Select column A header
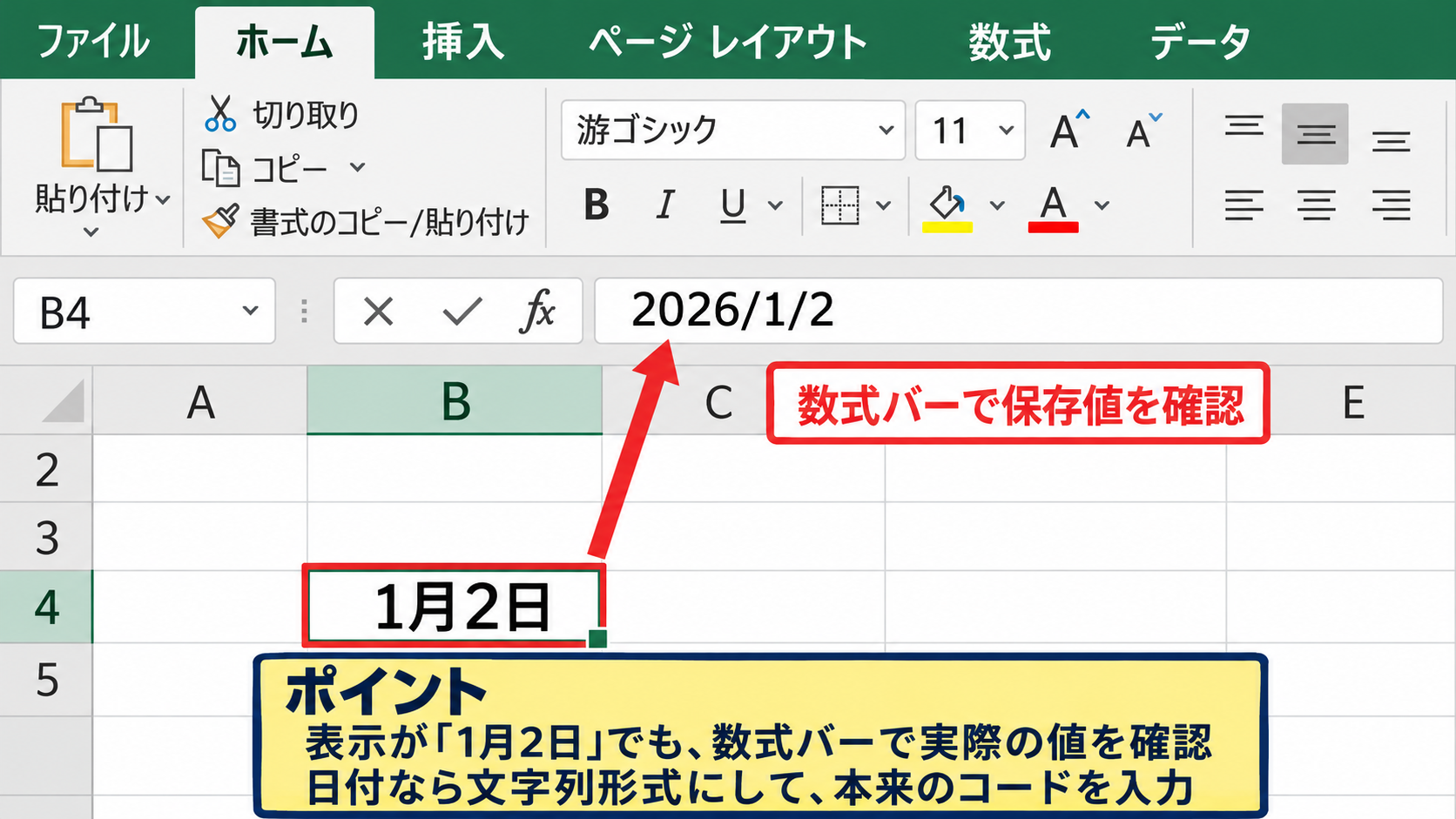Screen dimensions: 1456x819 (200, 401)
